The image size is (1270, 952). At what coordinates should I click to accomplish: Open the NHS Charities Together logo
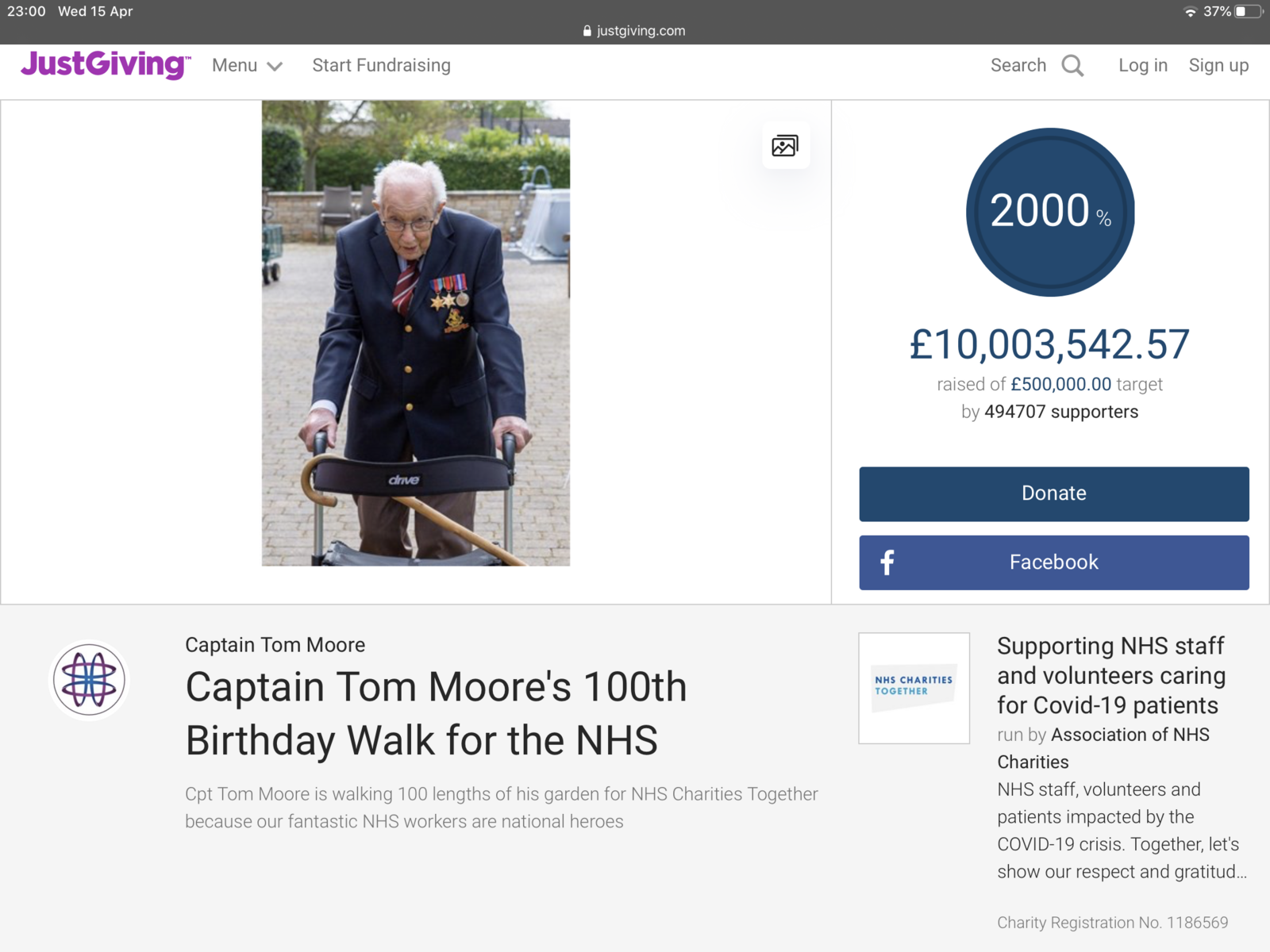tap(914, 688)
